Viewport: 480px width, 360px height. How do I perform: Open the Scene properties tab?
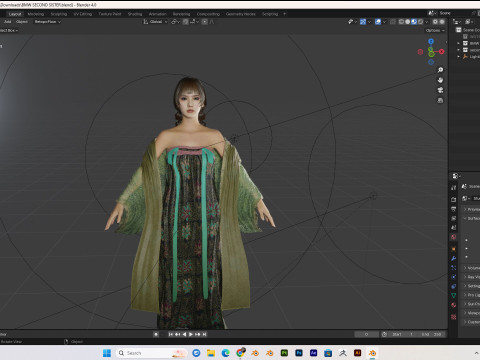pos(454,227)
